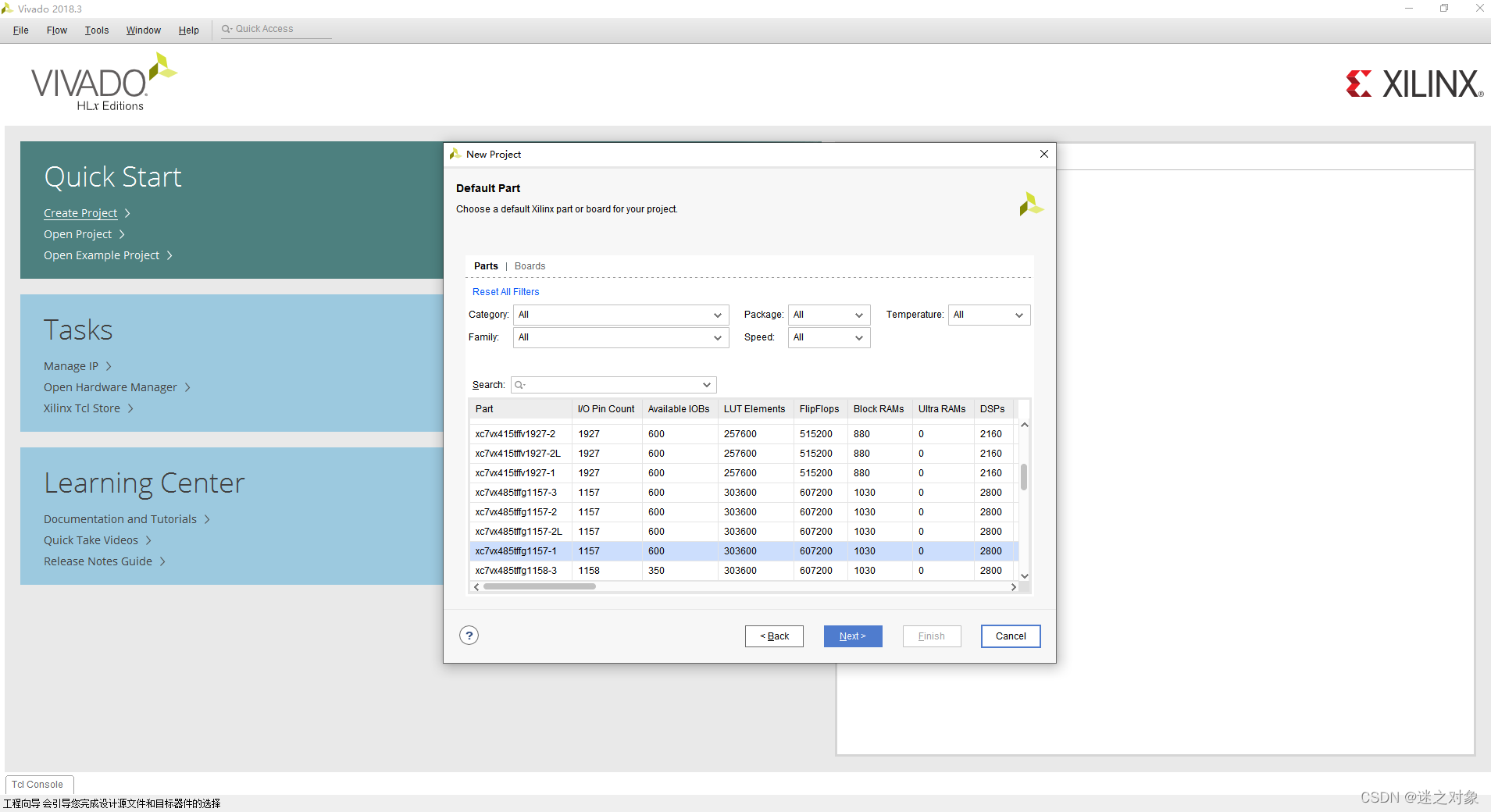Click the parts table horizontal scrollbar thumb
This screenshot has width=1491, height=812.
coord(540,586)
